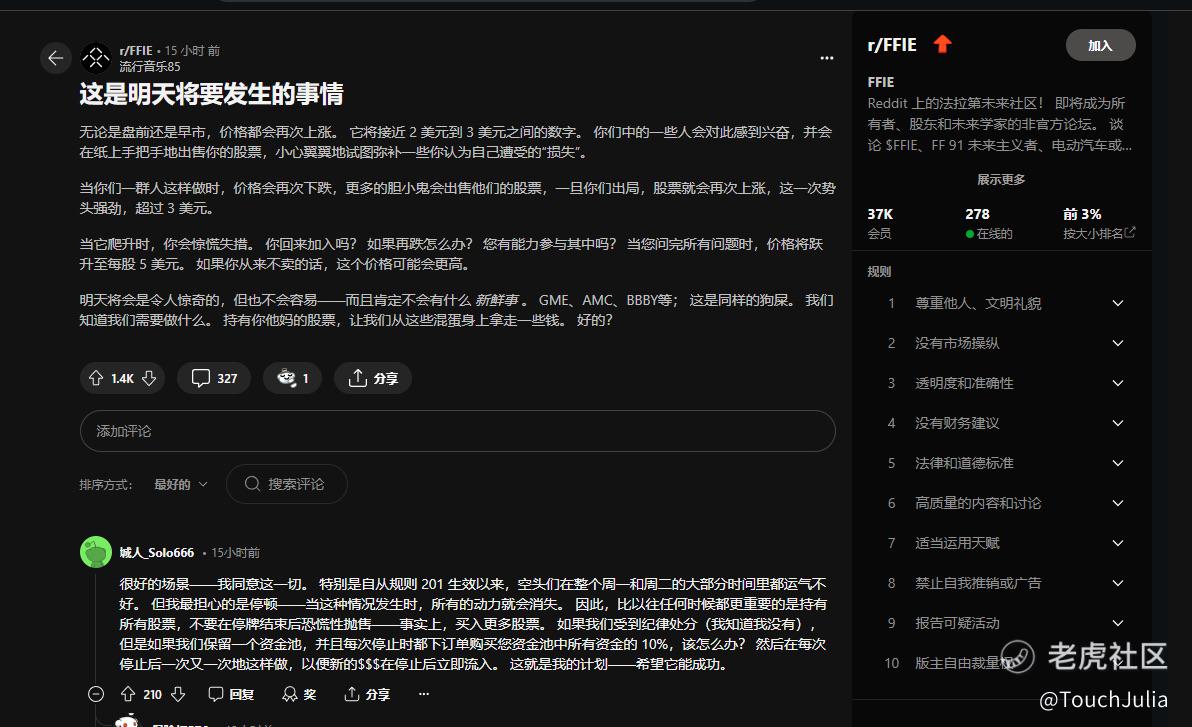Open the post's three-dot options menu
Viewport: 1192px width, 727px height.
(826, 58)
